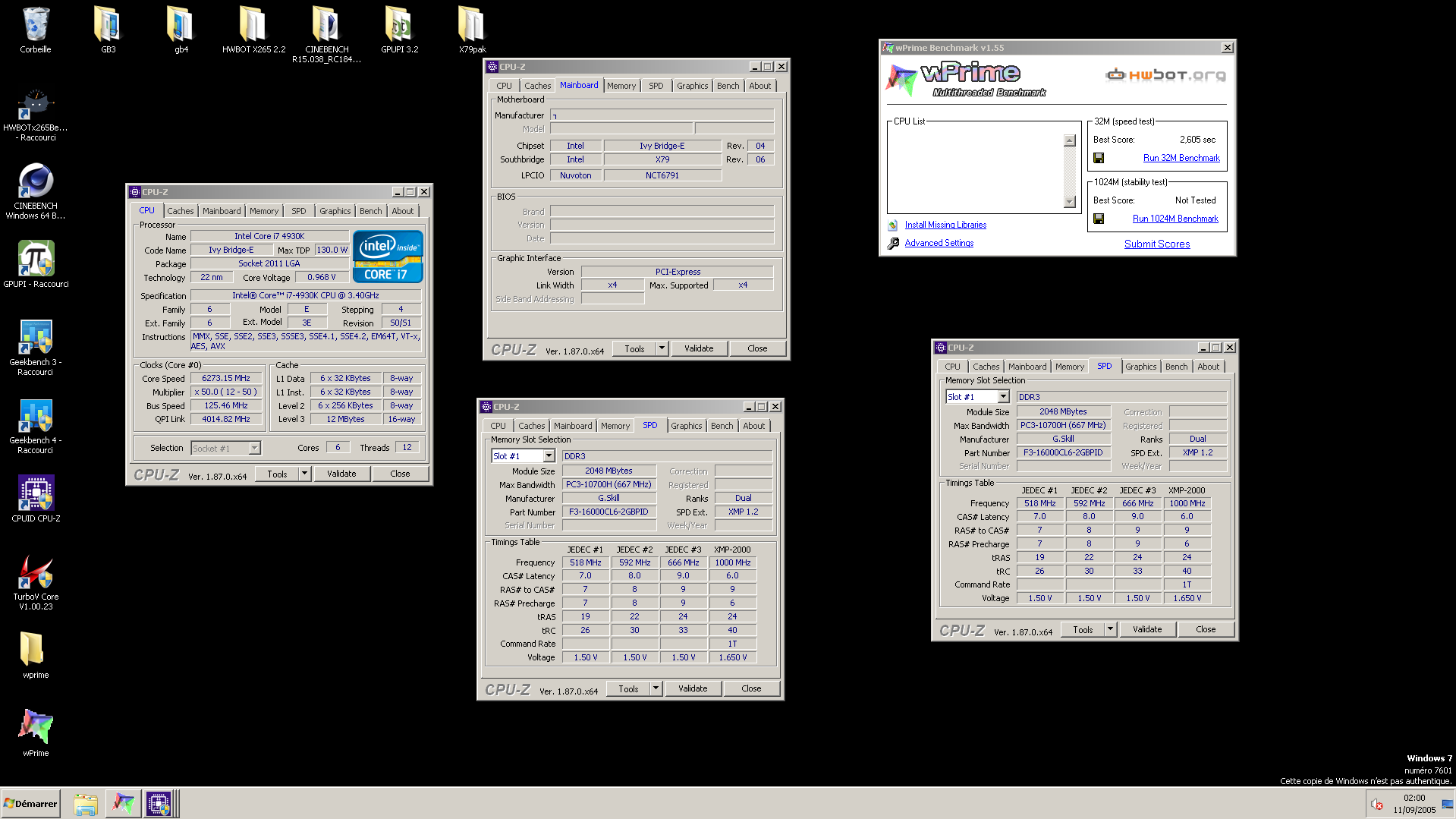The height and width of the screenshot is (819, 1456).
Task: Launch HWBOTx265Benchmark shortcut icon
Action: tap(36, 104)
